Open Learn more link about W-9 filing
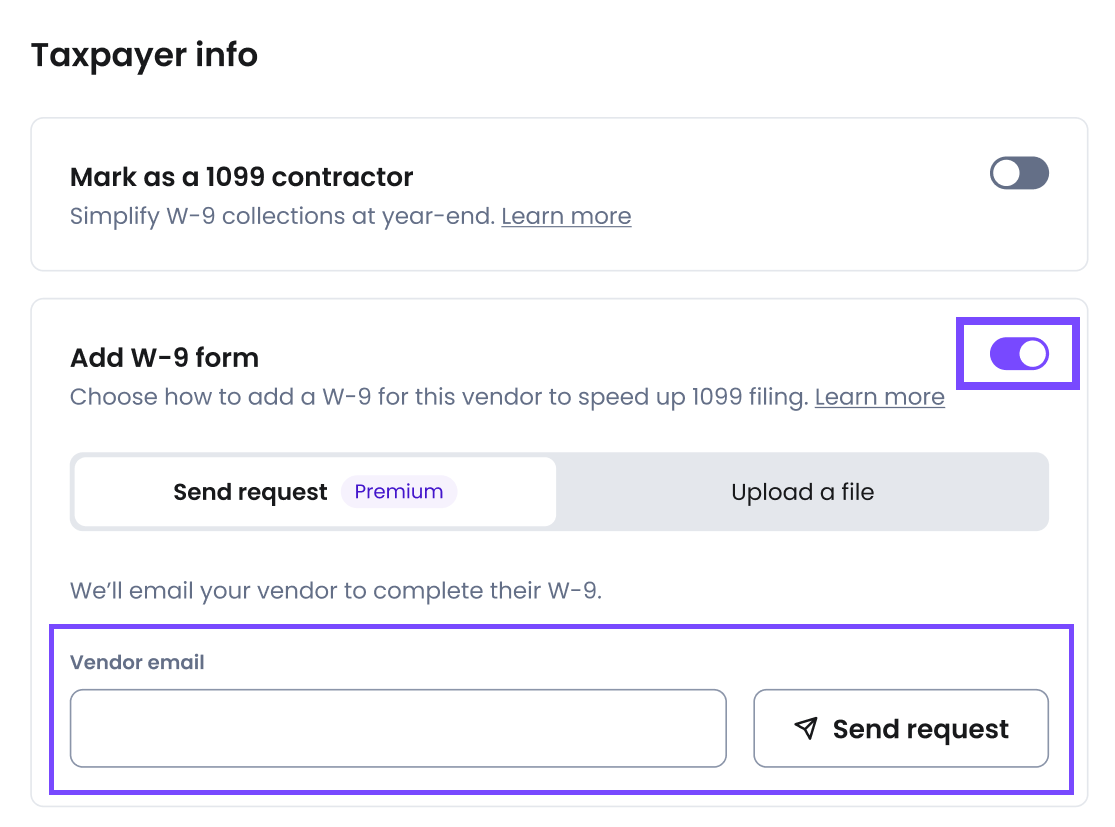Viewport: 1115px width, 827px height. (879, 397)
